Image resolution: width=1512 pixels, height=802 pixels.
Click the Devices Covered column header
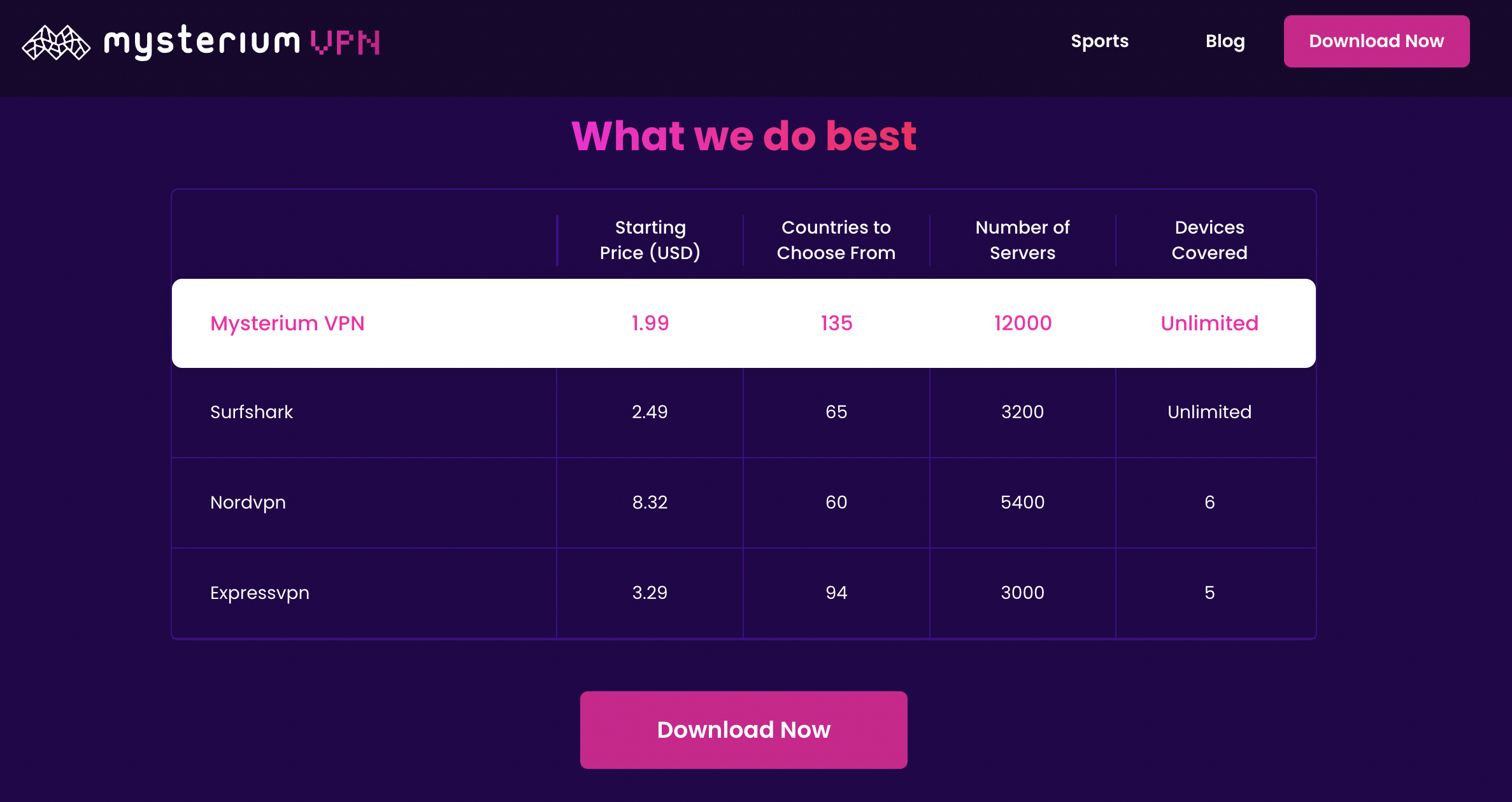pos(1209,241)
